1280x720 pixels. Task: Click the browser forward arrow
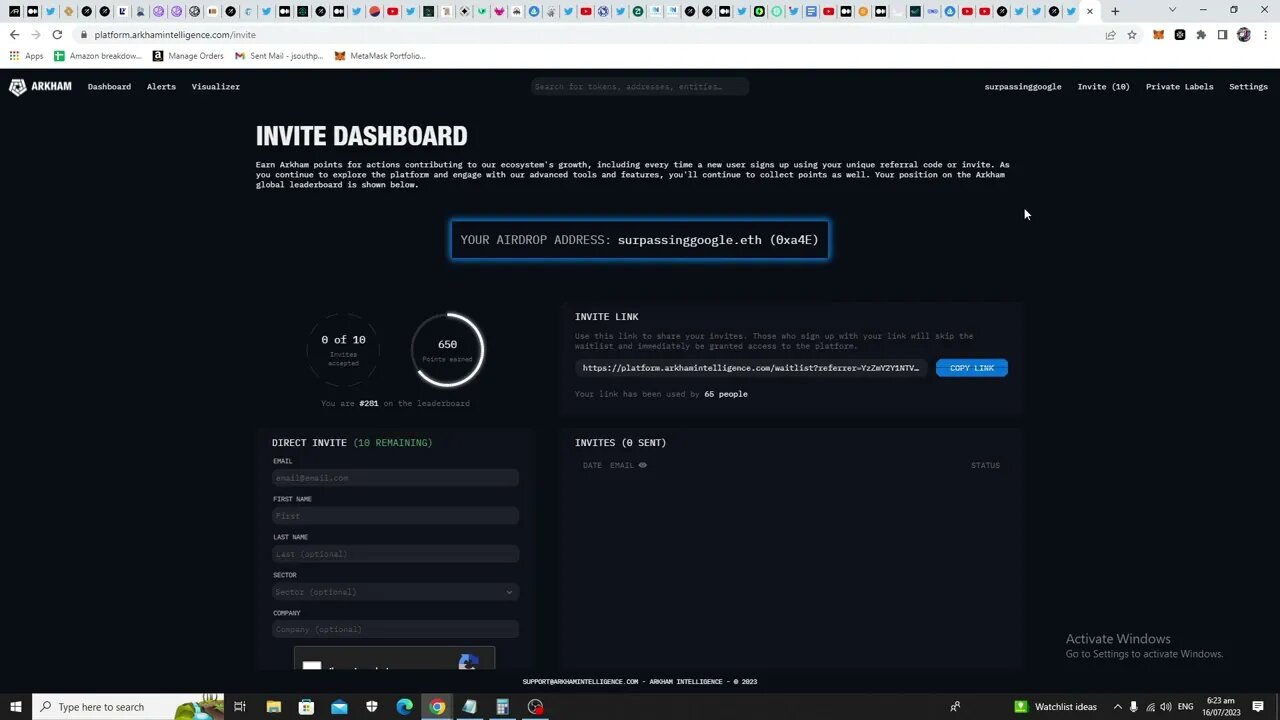tap(35, 34)
